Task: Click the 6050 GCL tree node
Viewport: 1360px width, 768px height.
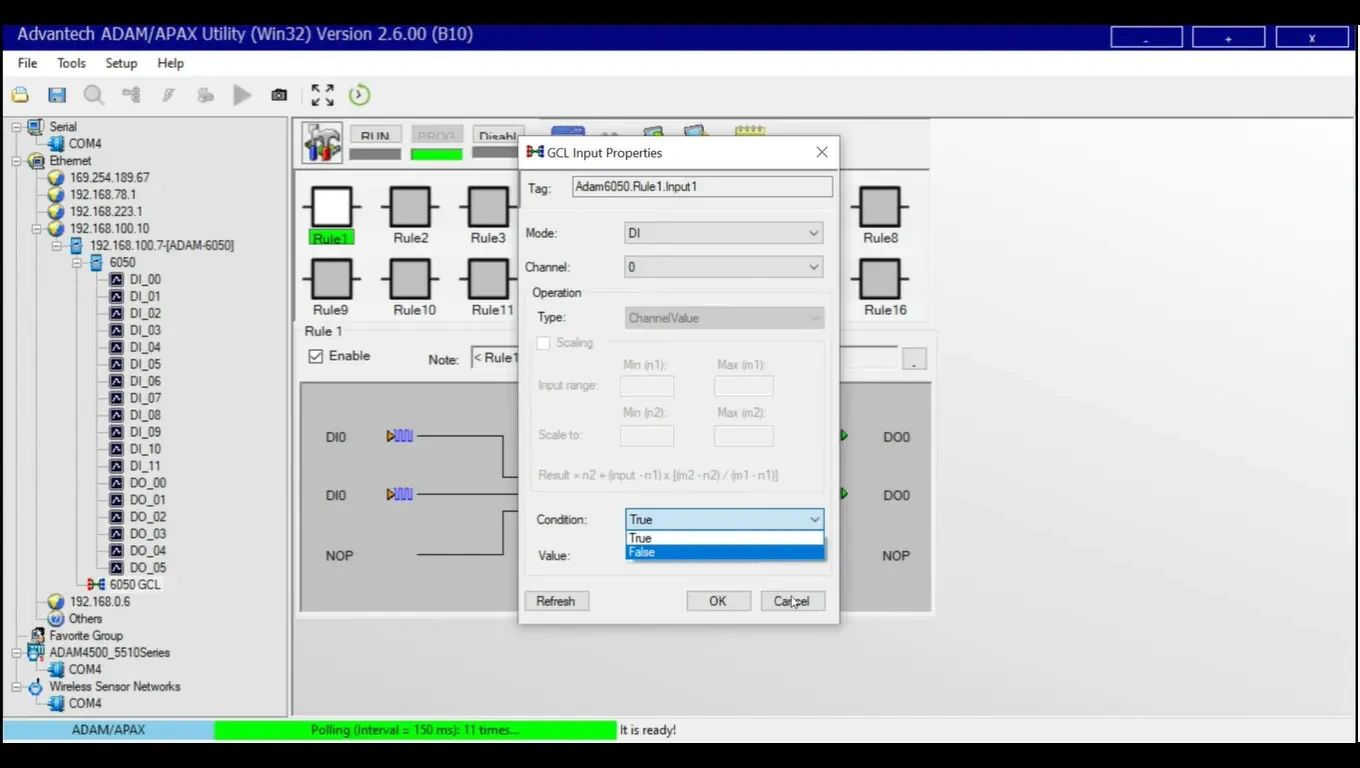Action: [134, 584]
